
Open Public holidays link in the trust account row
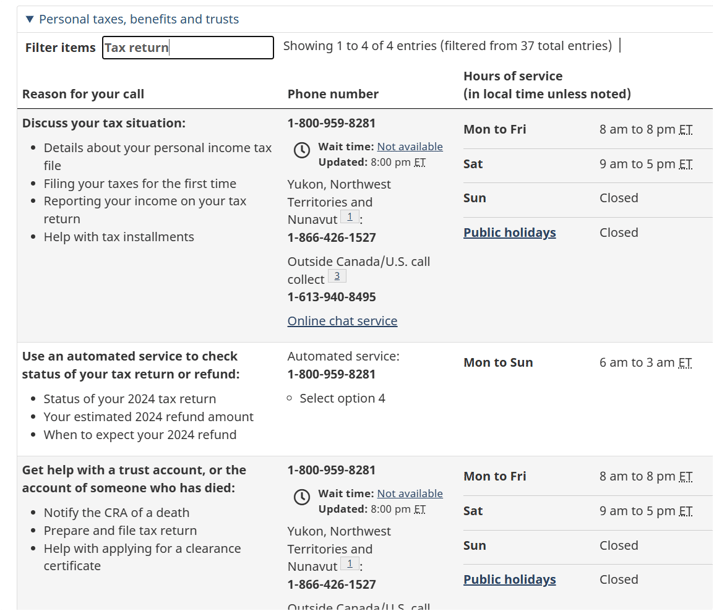click(x=509, y=580)
